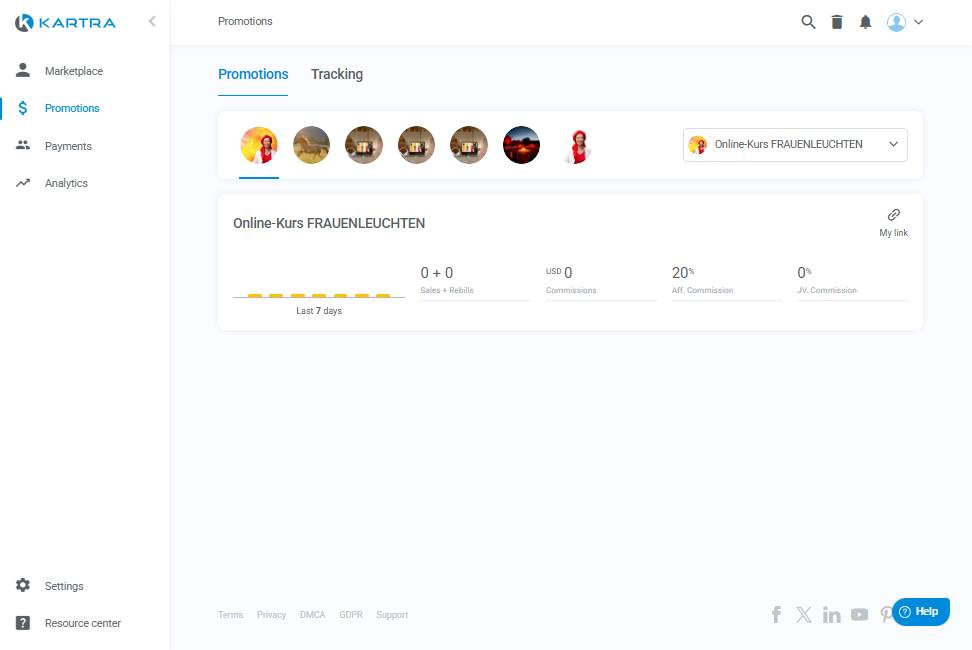This screenshot has height=650, width=972.
Task: Click the Payments people icon
Action: (23, 145)
